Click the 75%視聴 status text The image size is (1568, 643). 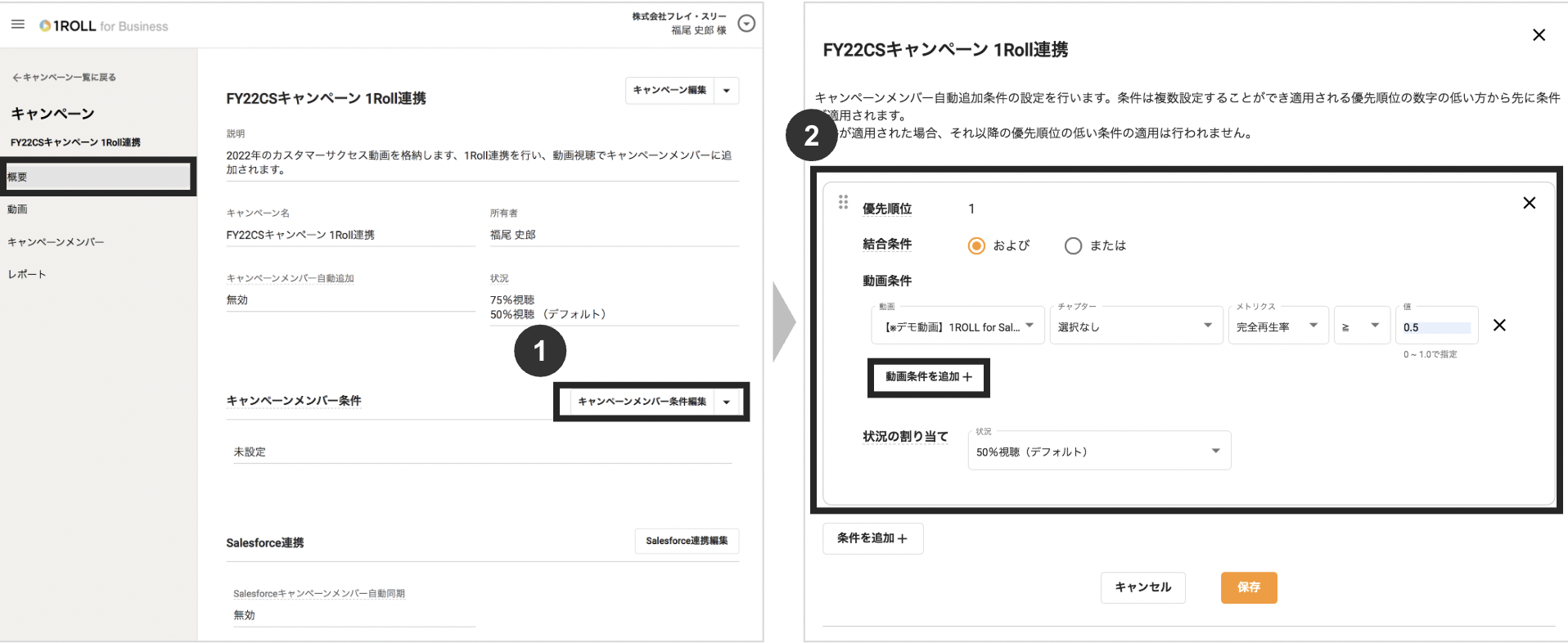(512, 300)
